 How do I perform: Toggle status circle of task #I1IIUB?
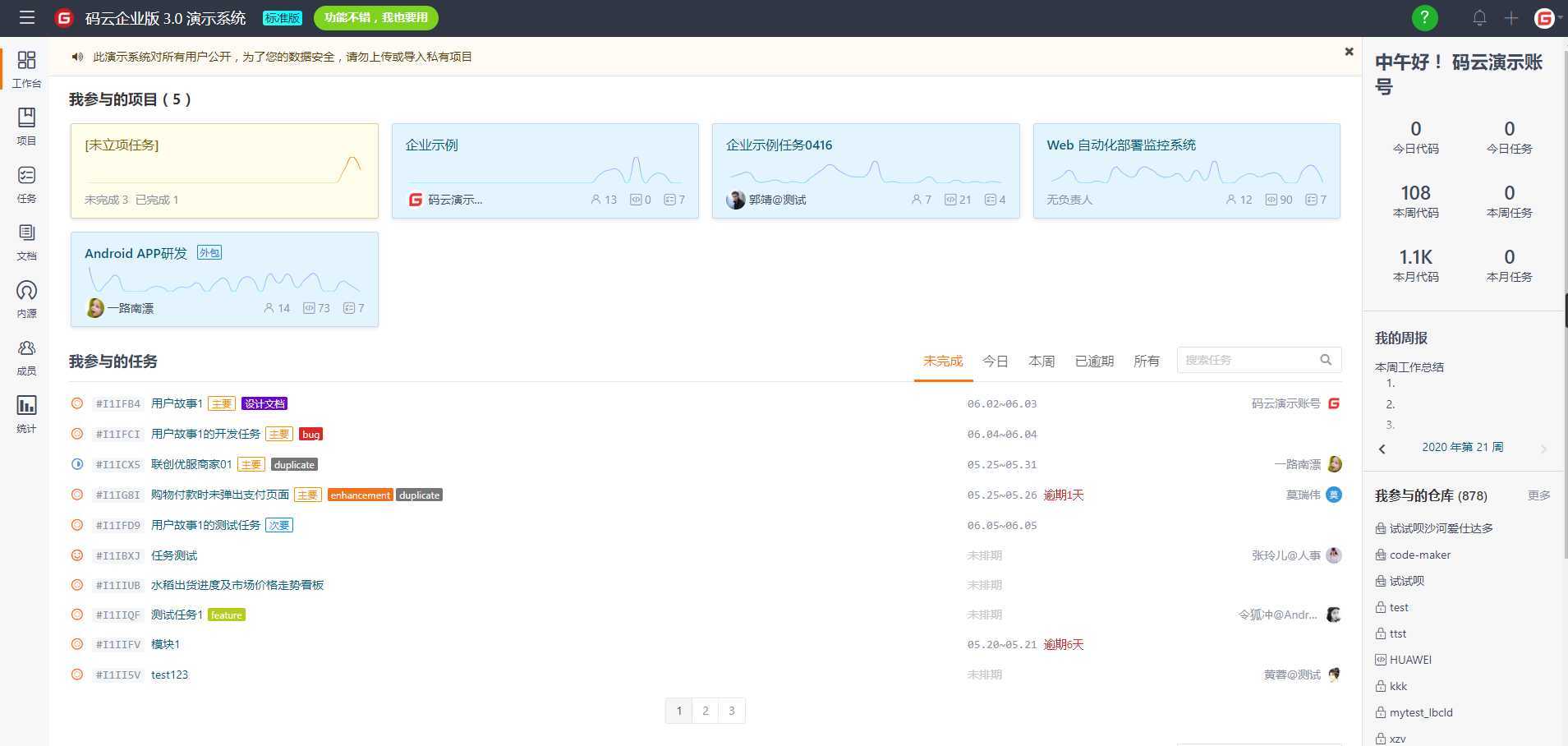[x=77, y=585]
